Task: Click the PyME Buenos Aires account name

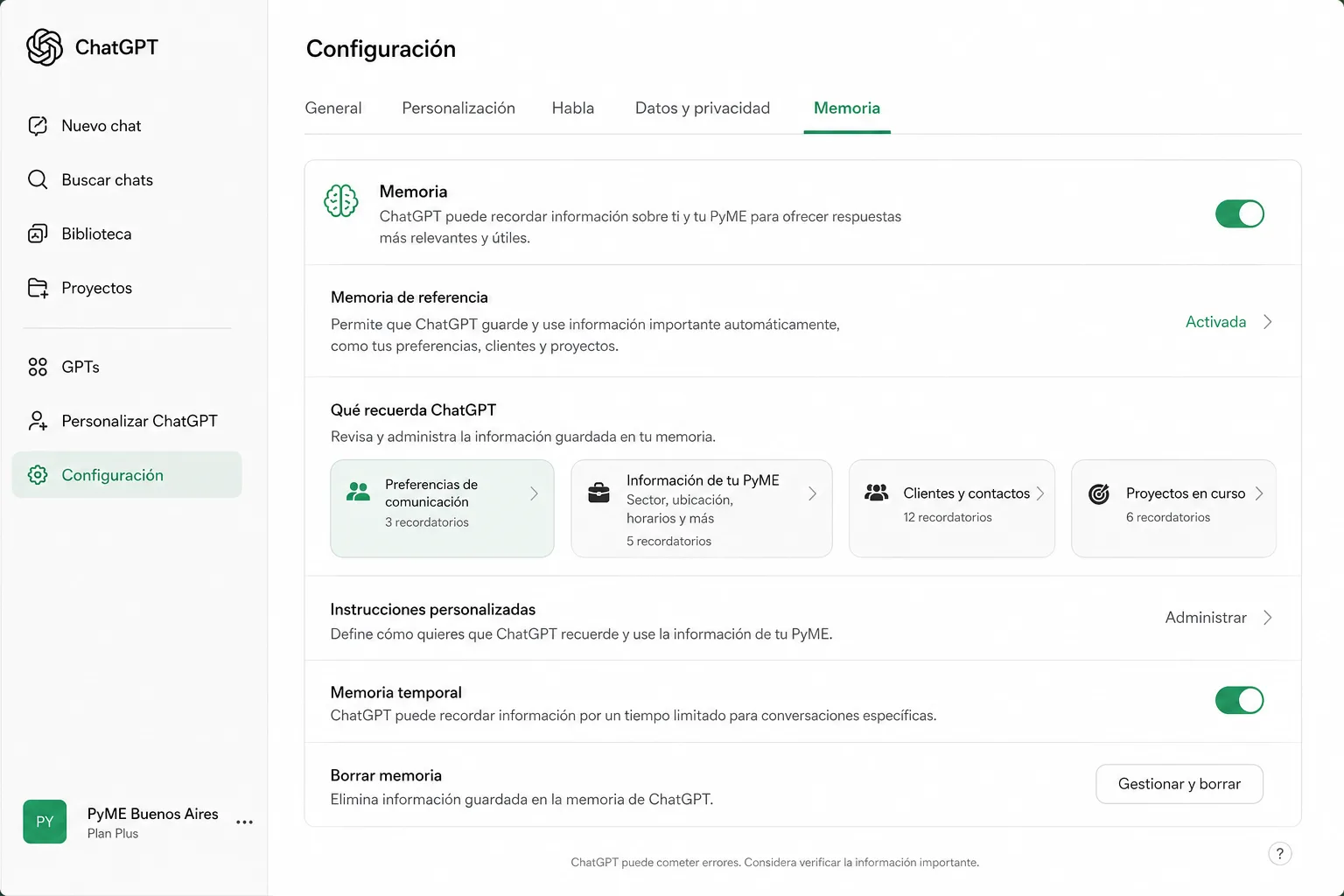Action: [153, 814]
